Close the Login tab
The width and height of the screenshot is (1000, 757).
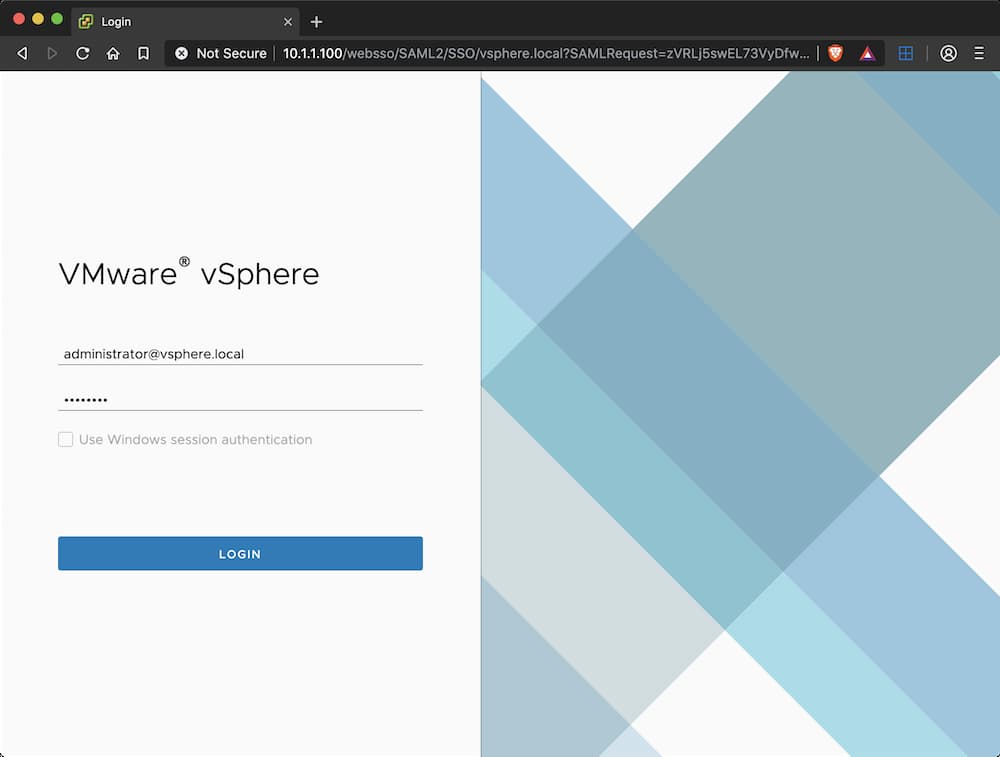point(288,22)
